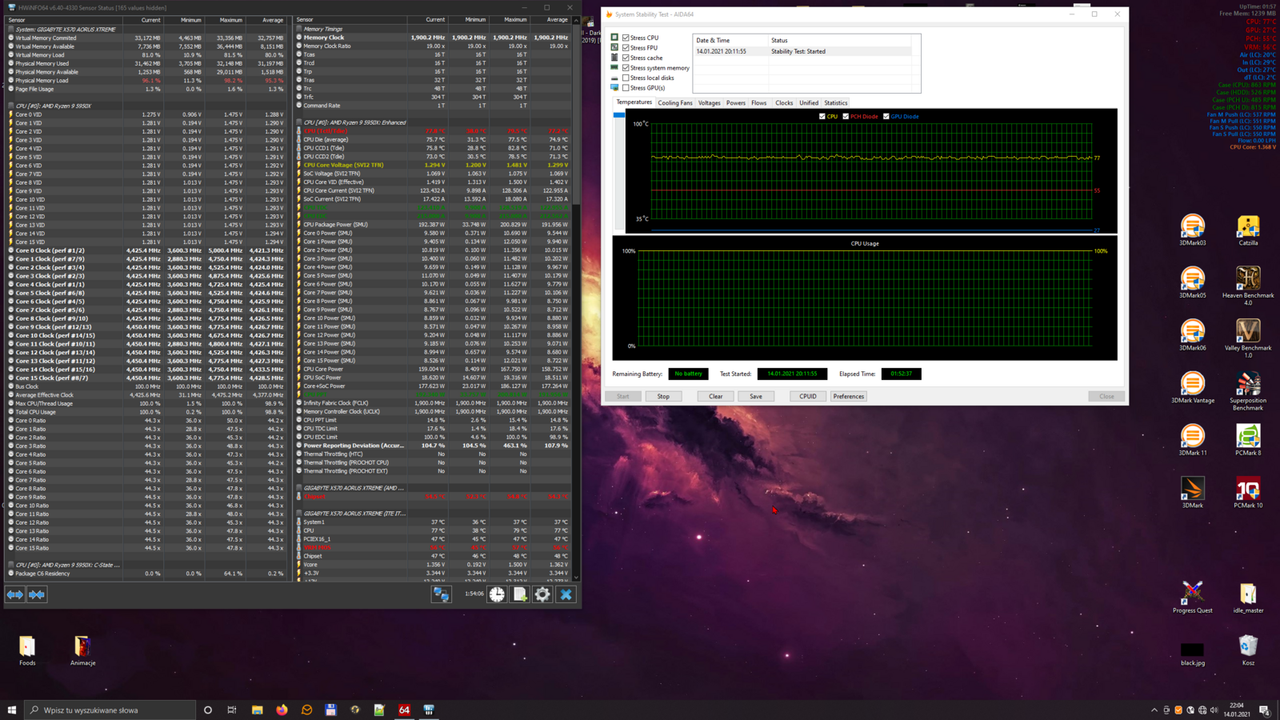Open idle_master folder on desktop
The height and width of the screenshot is (720, 1280).
coord(1248,597)
